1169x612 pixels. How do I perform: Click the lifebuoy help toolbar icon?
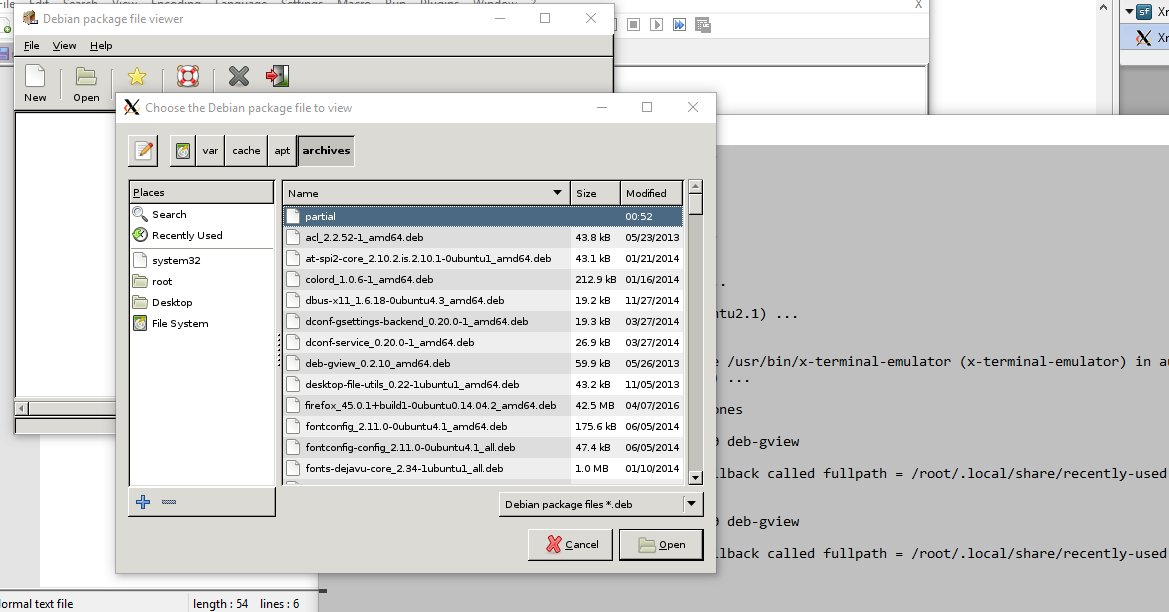pyautogui.click(x=188, y=76)
